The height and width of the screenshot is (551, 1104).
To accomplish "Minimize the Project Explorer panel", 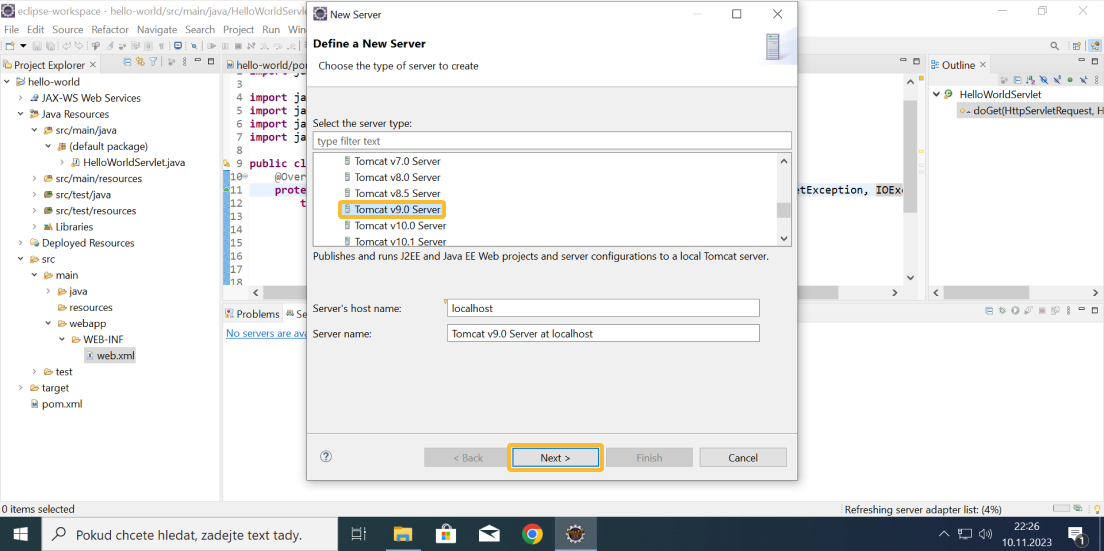I will (198, 60).
